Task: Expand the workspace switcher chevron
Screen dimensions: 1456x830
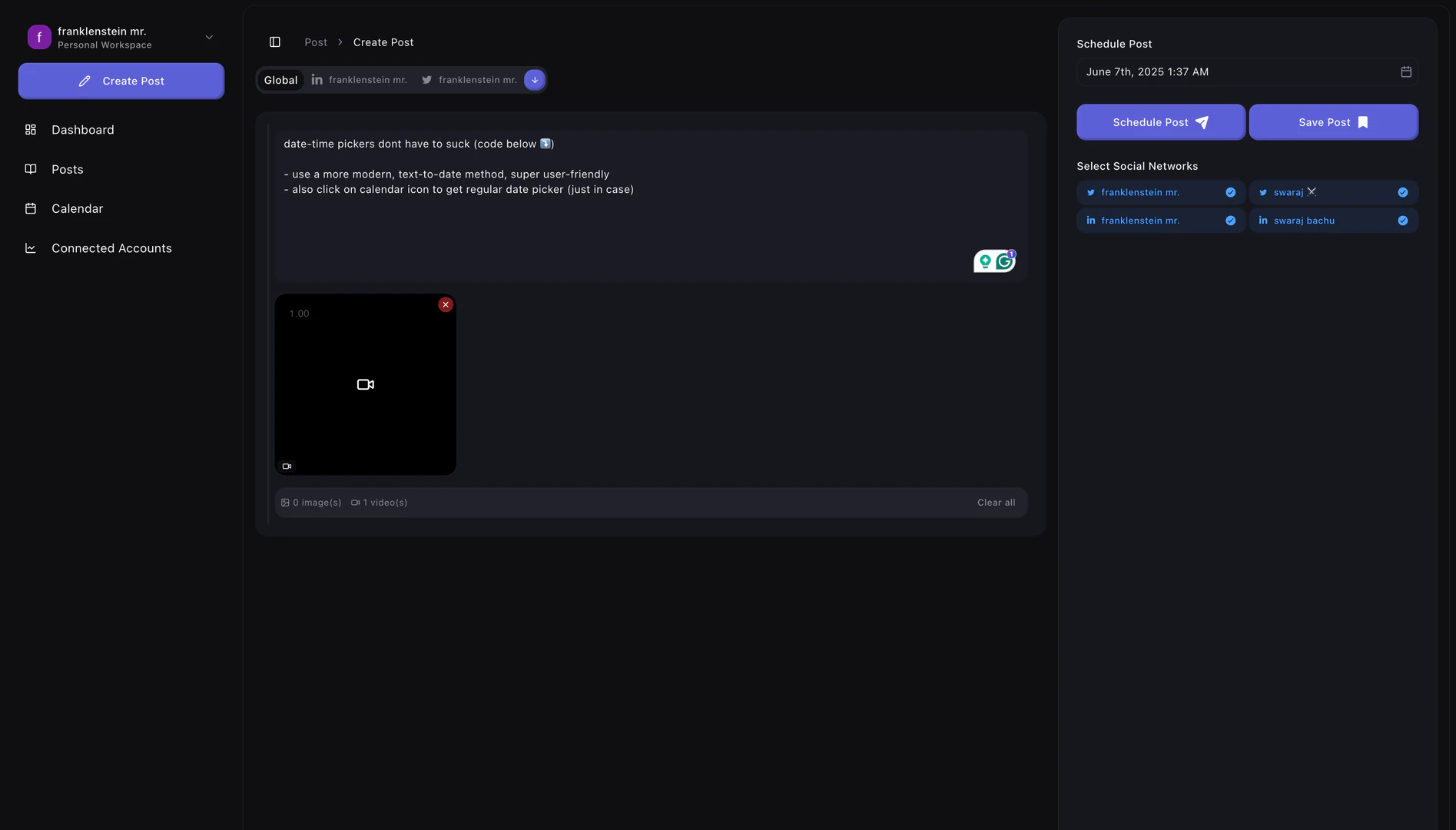Action: [208, 36]
